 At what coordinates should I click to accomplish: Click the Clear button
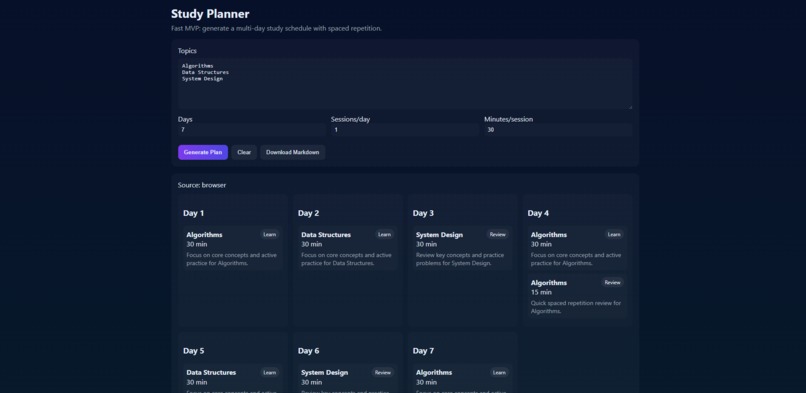(244, 152)
